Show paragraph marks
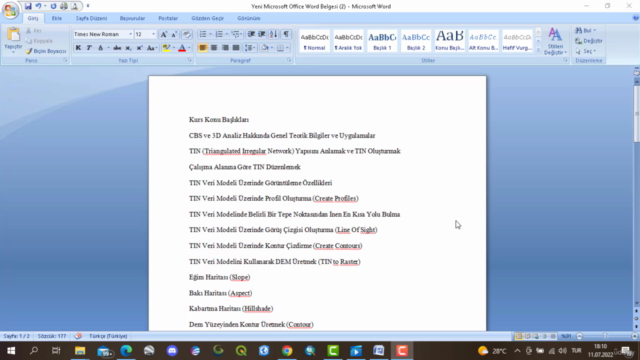The height and width of the screenshot is (360, 640). (x=286, y=34)
